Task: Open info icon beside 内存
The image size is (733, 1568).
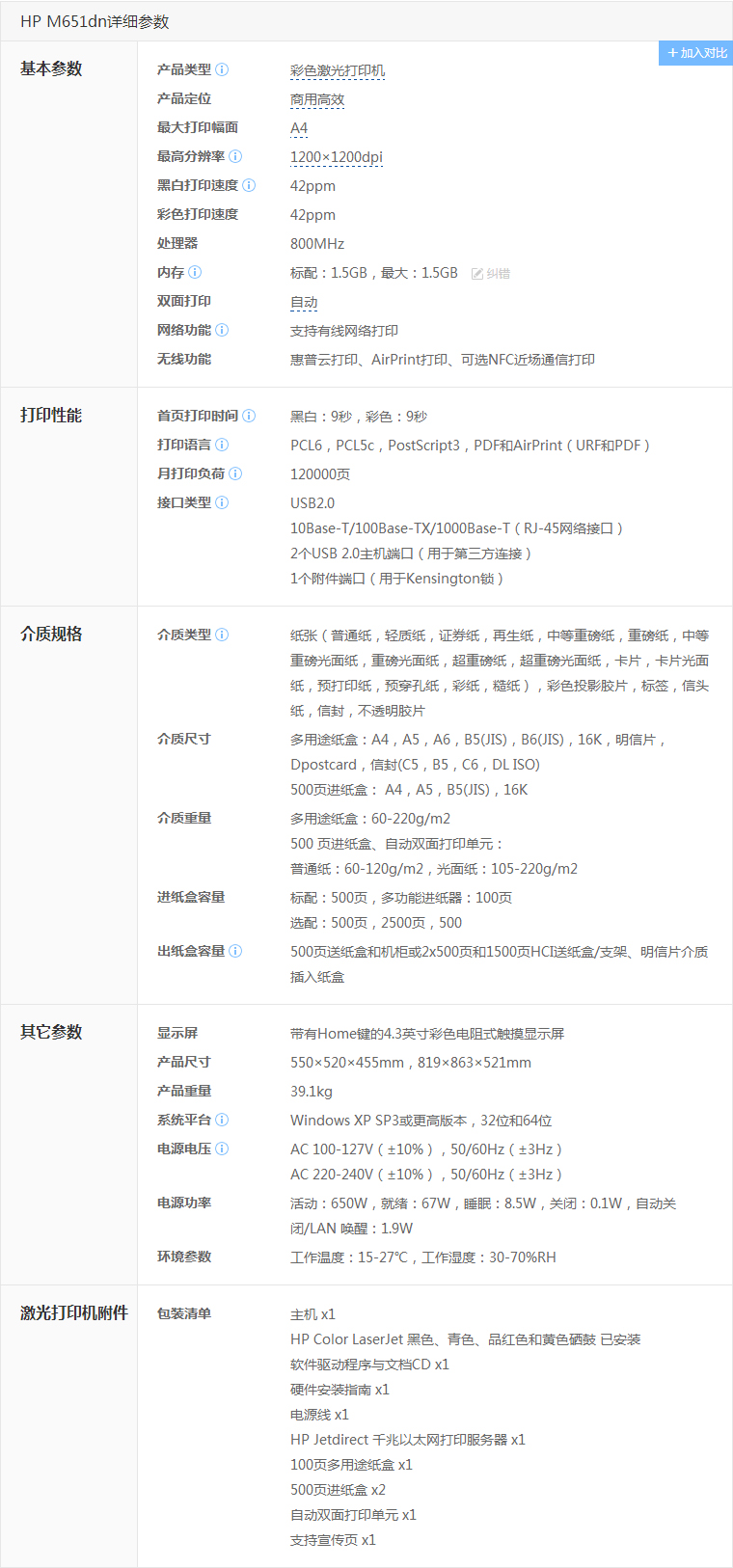Action: pyautogui.click(x=195, y=272)
